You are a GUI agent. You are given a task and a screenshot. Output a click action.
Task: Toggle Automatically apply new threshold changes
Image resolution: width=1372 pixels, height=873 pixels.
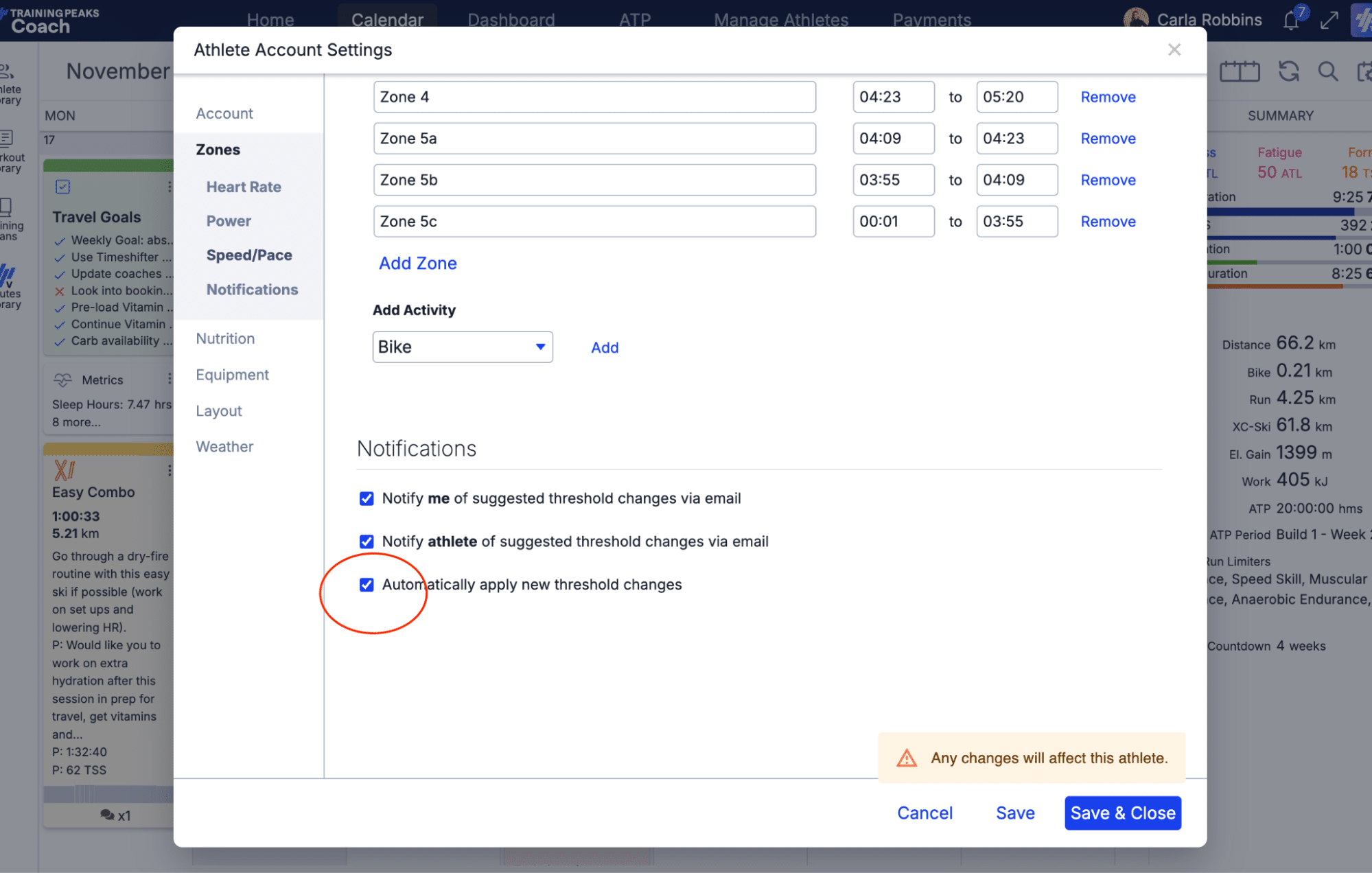pyautogui.click(x=367, y=585)
